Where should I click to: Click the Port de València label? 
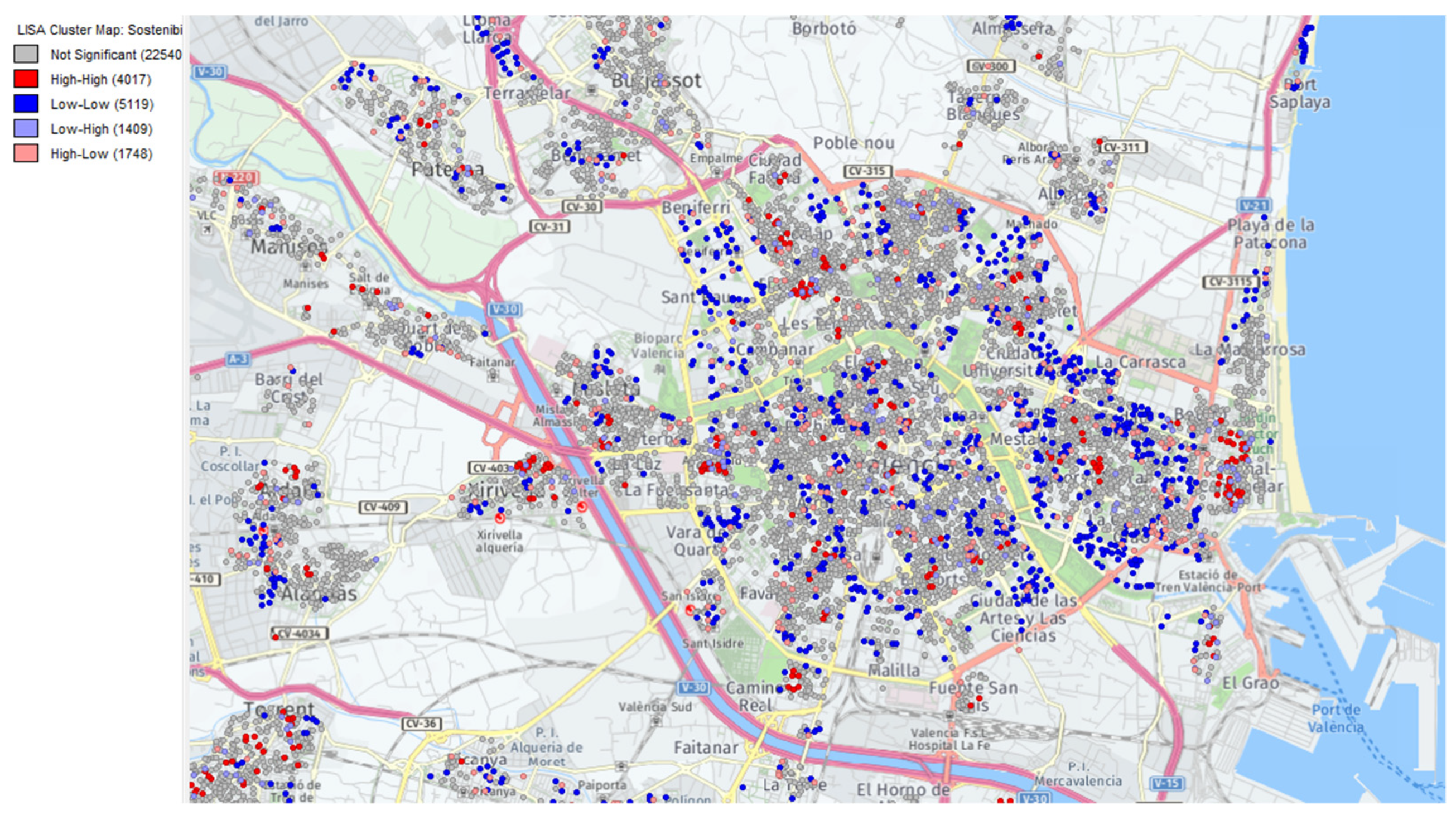click(1336, 718)
